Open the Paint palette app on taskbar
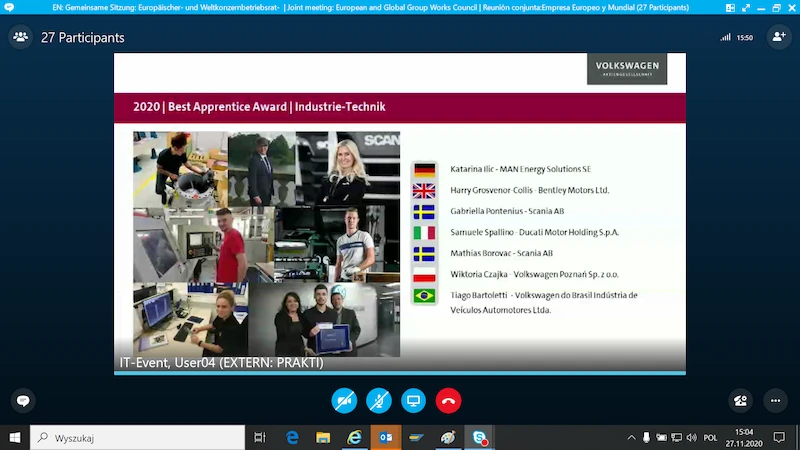 (448, 437)
